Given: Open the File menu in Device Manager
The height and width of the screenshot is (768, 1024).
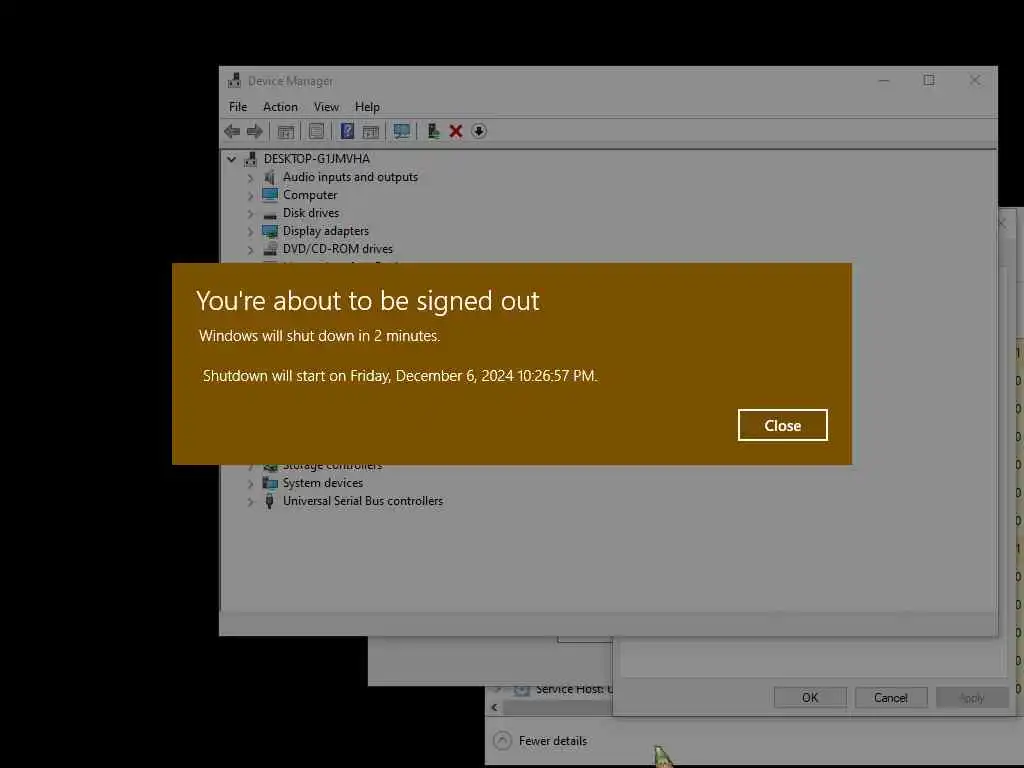Looking at the screenshot, I should (x=238, y=106).
